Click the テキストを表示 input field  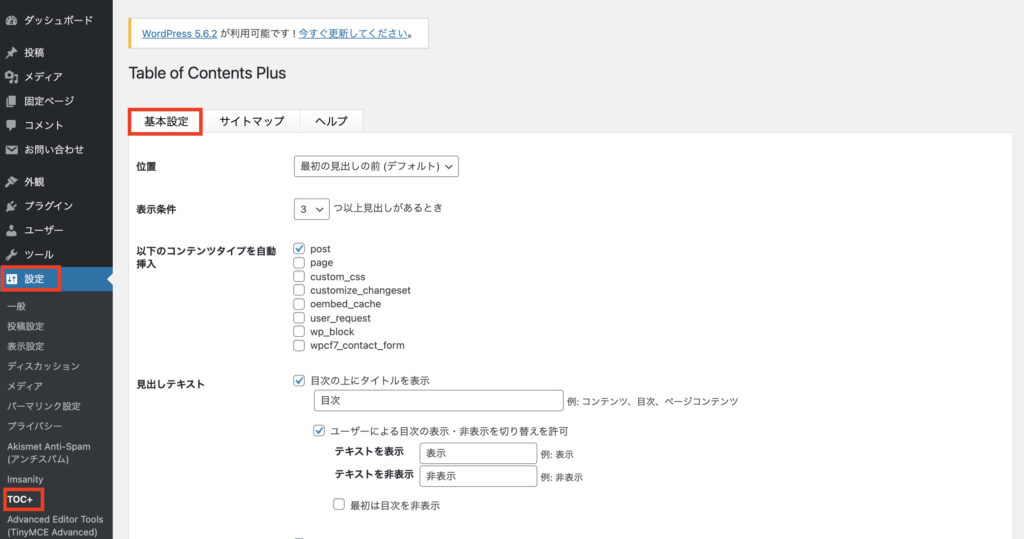pos(478,453)
